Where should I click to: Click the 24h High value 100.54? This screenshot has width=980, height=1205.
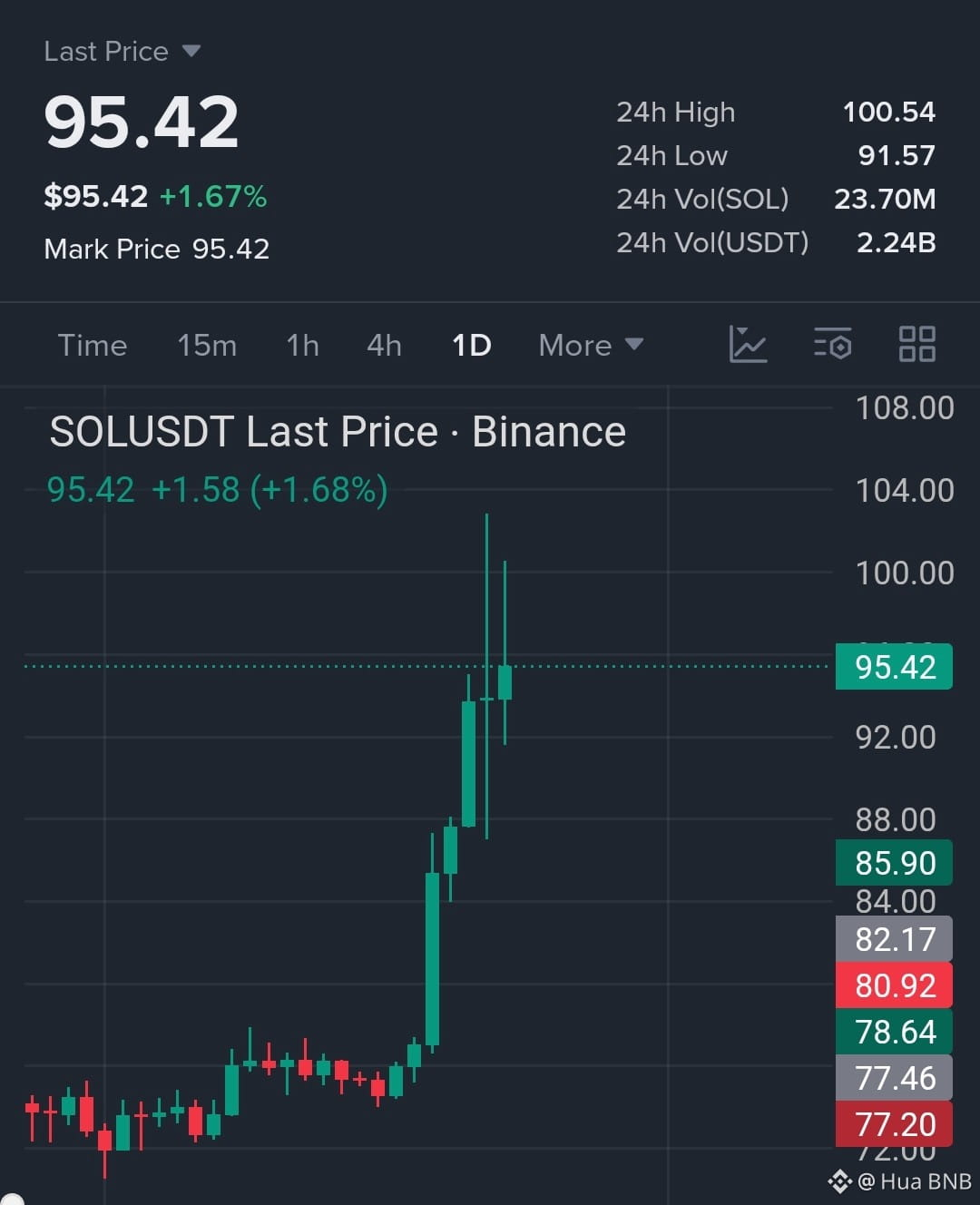tap(888, 112)
